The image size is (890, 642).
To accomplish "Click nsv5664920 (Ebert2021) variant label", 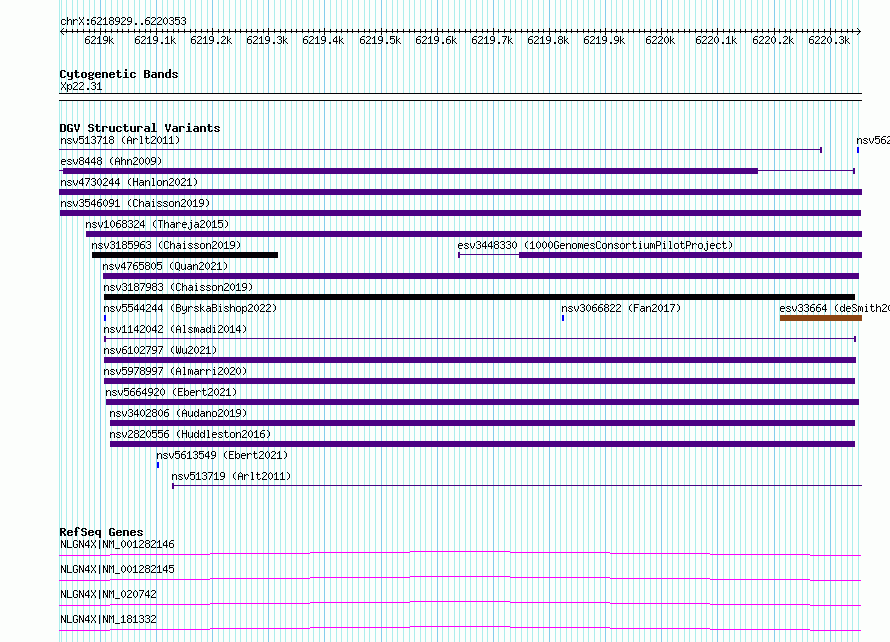I will click(171, 392).
